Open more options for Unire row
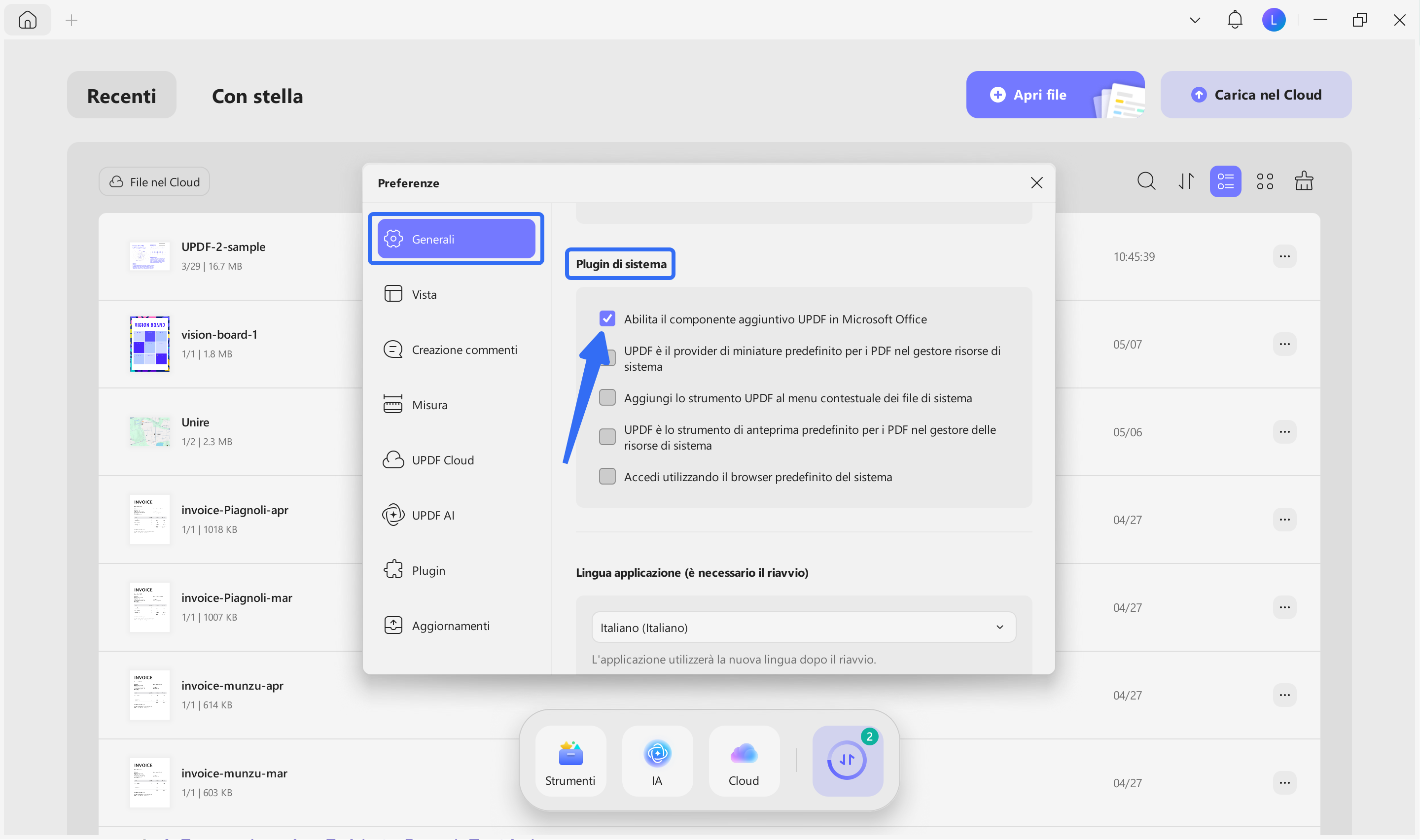 1284,432
